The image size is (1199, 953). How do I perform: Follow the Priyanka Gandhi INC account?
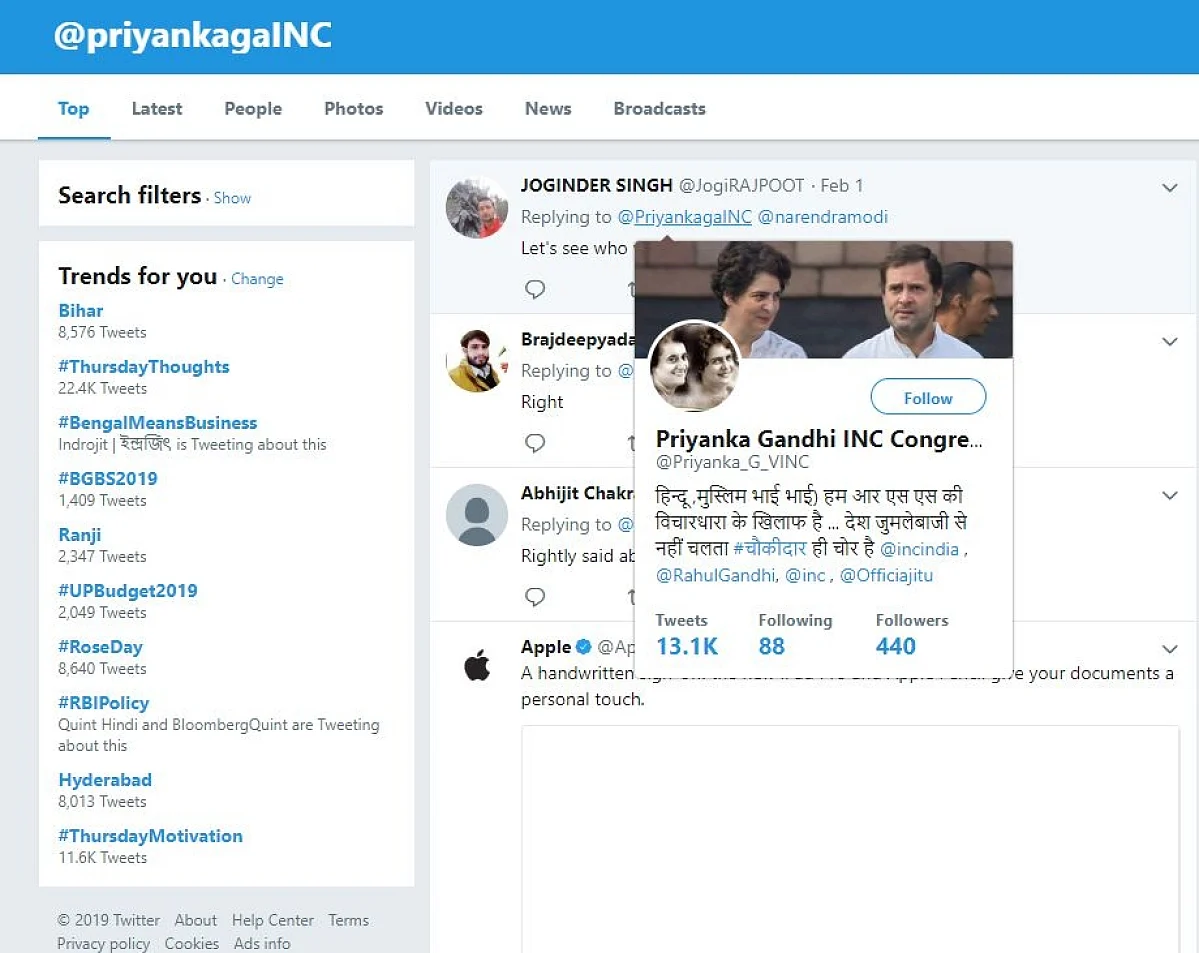pyautogui.click(x=928, y=398)
